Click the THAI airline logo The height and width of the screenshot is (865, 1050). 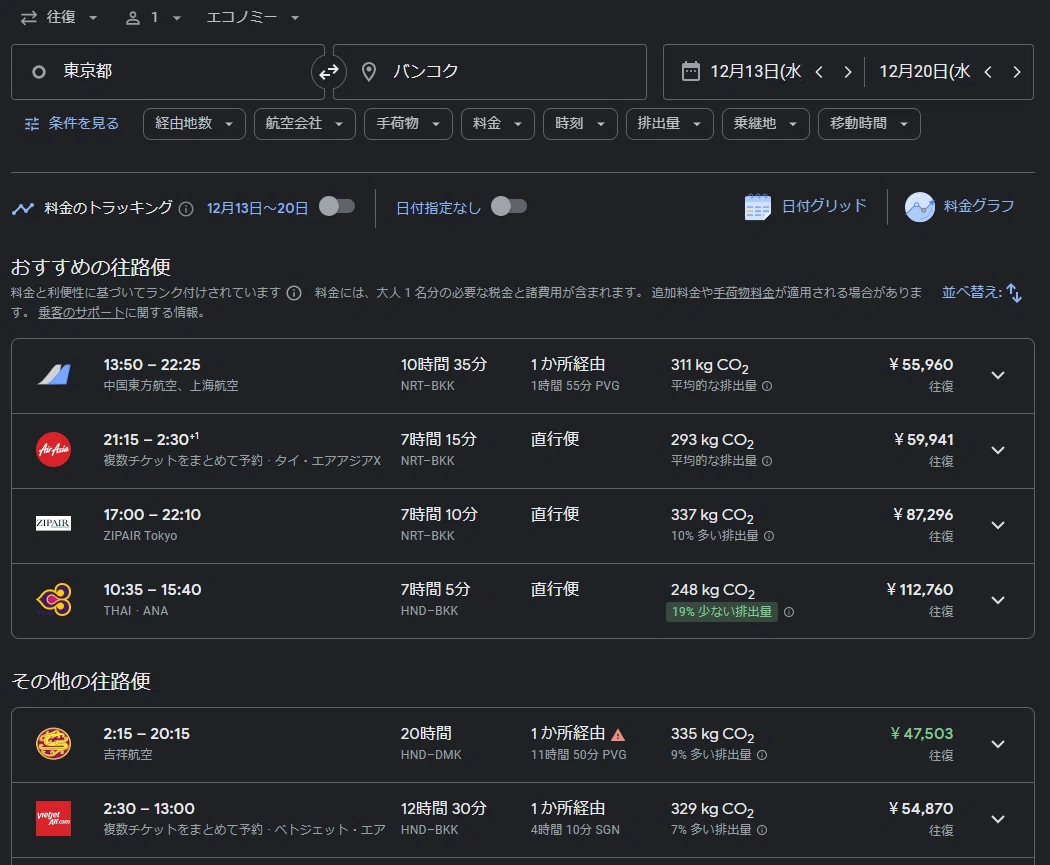coord(54,599)
